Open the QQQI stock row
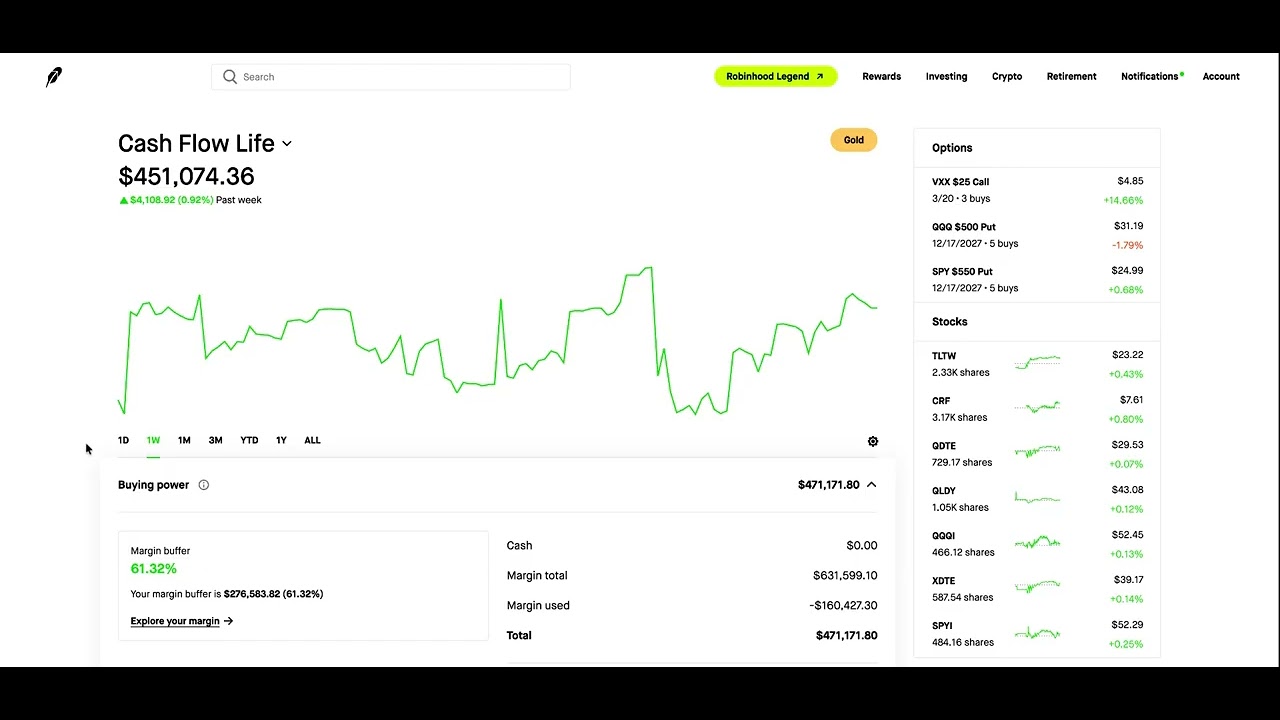 (1037, 544)
